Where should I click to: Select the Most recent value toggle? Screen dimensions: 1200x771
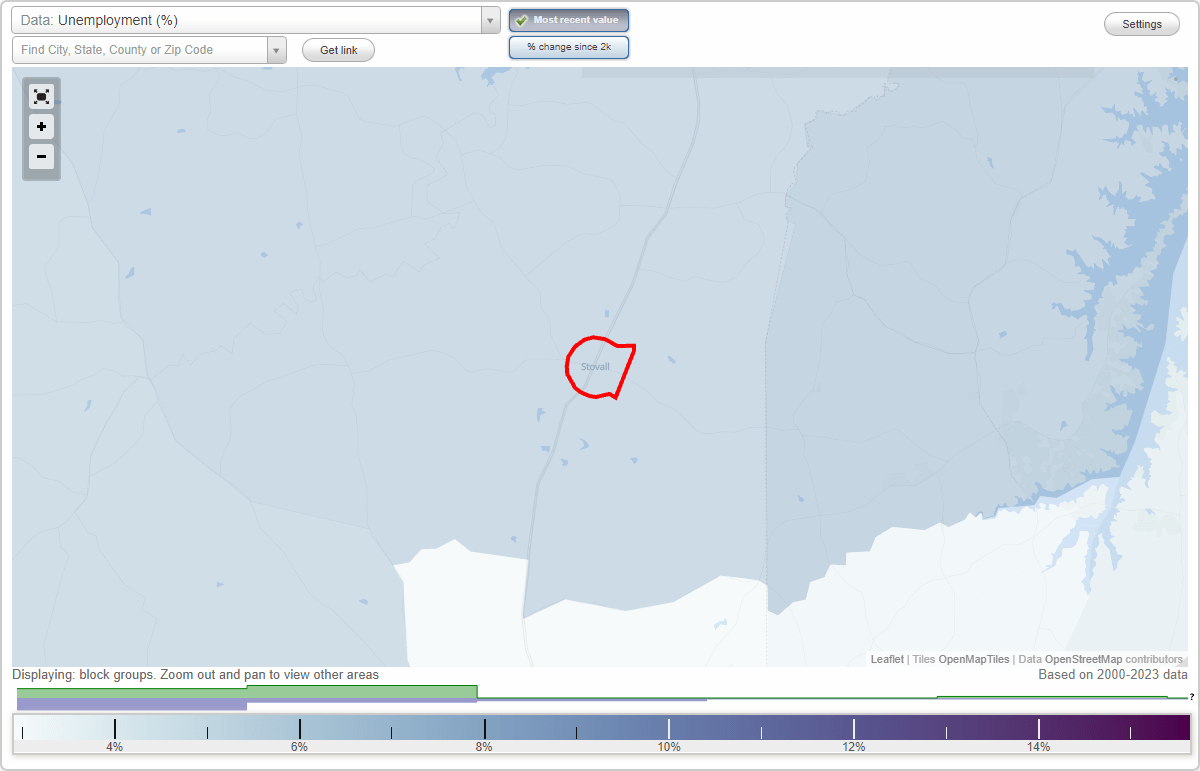pyautogui.click(x=569, y=20)
